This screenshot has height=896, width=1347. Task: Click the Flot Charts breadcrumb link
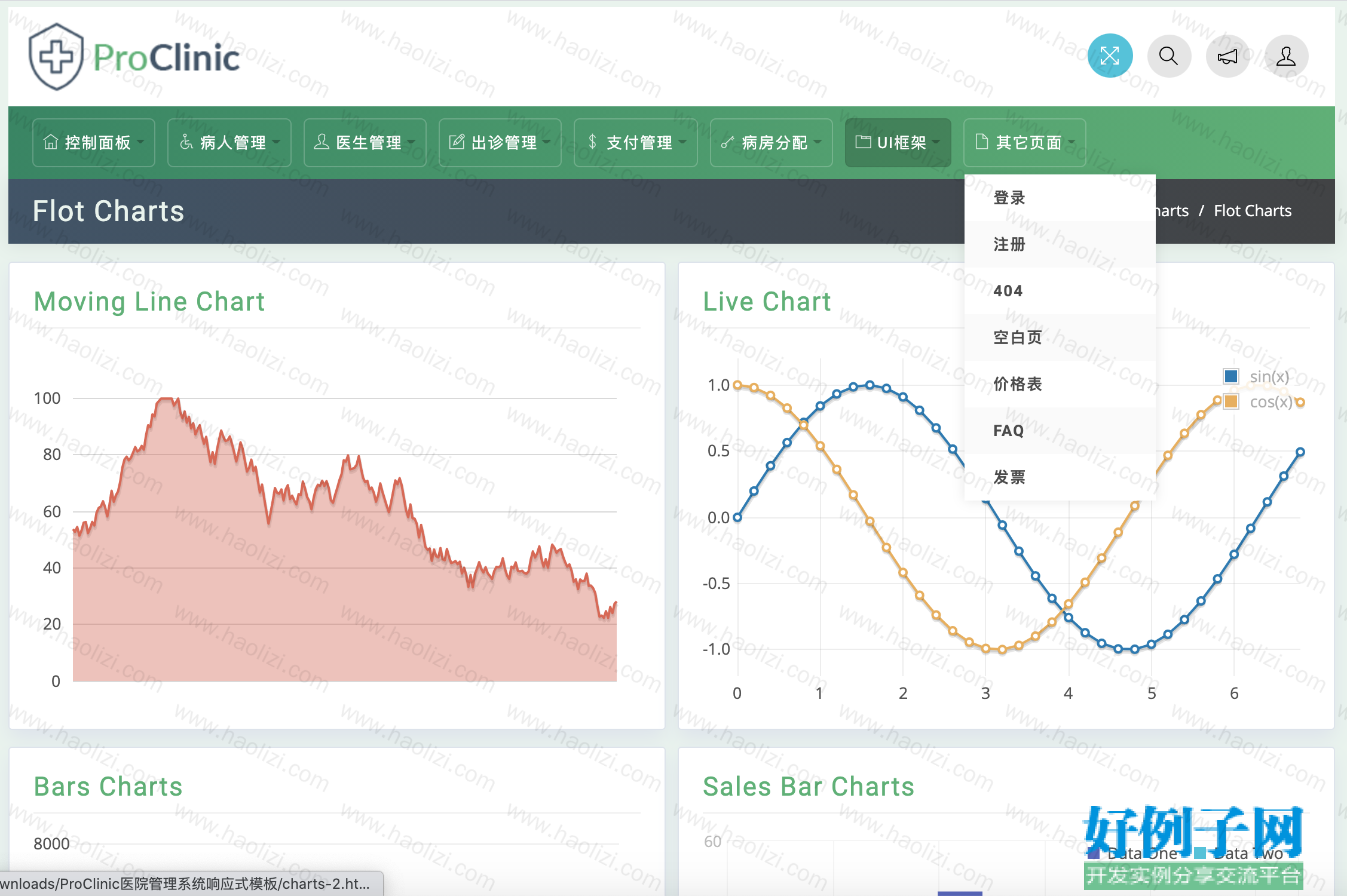[1253, 211]
